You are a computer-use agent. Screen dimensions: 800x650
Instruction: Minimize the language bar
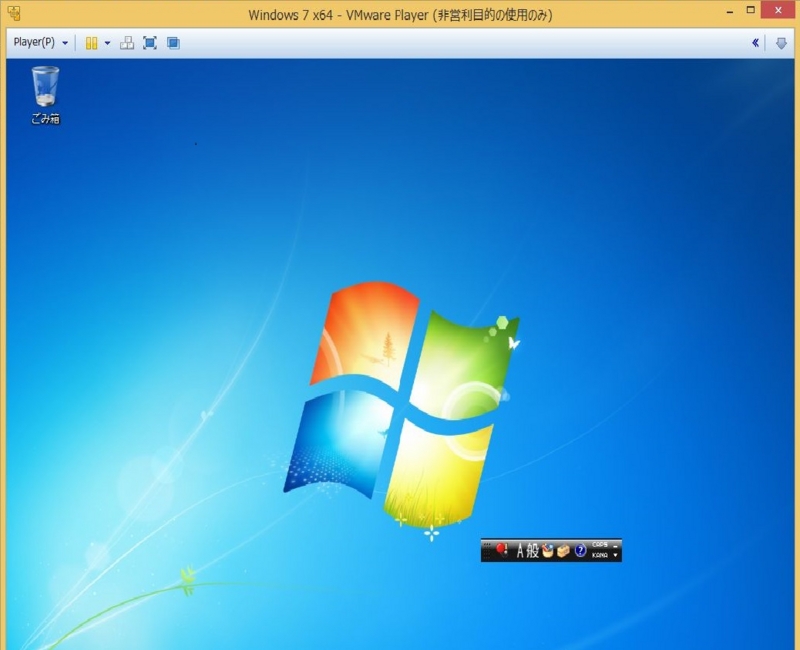pyautogui.click(x=615, y=546)
